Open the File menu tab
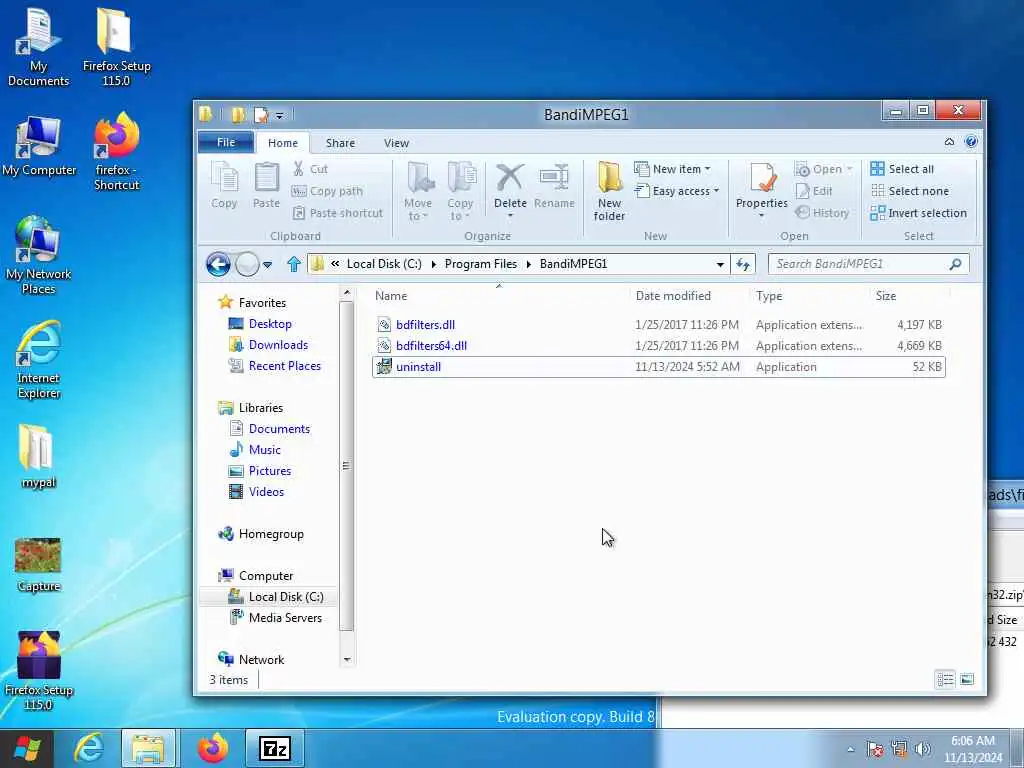Screen dimensions: 1024x768 (x=226, y=142)
